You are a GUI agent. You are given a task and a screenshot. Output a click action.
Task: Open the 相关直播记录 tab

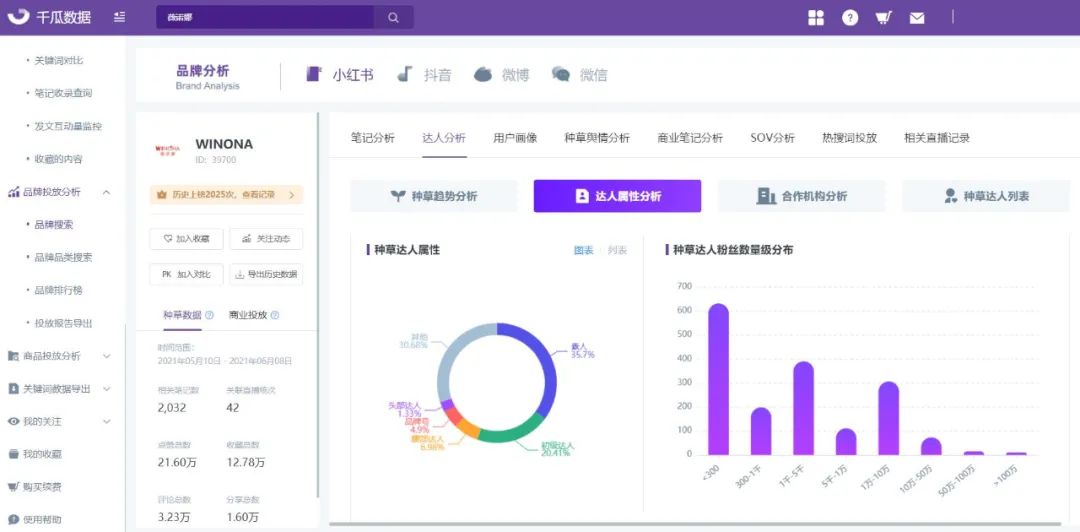pos(937,138)
